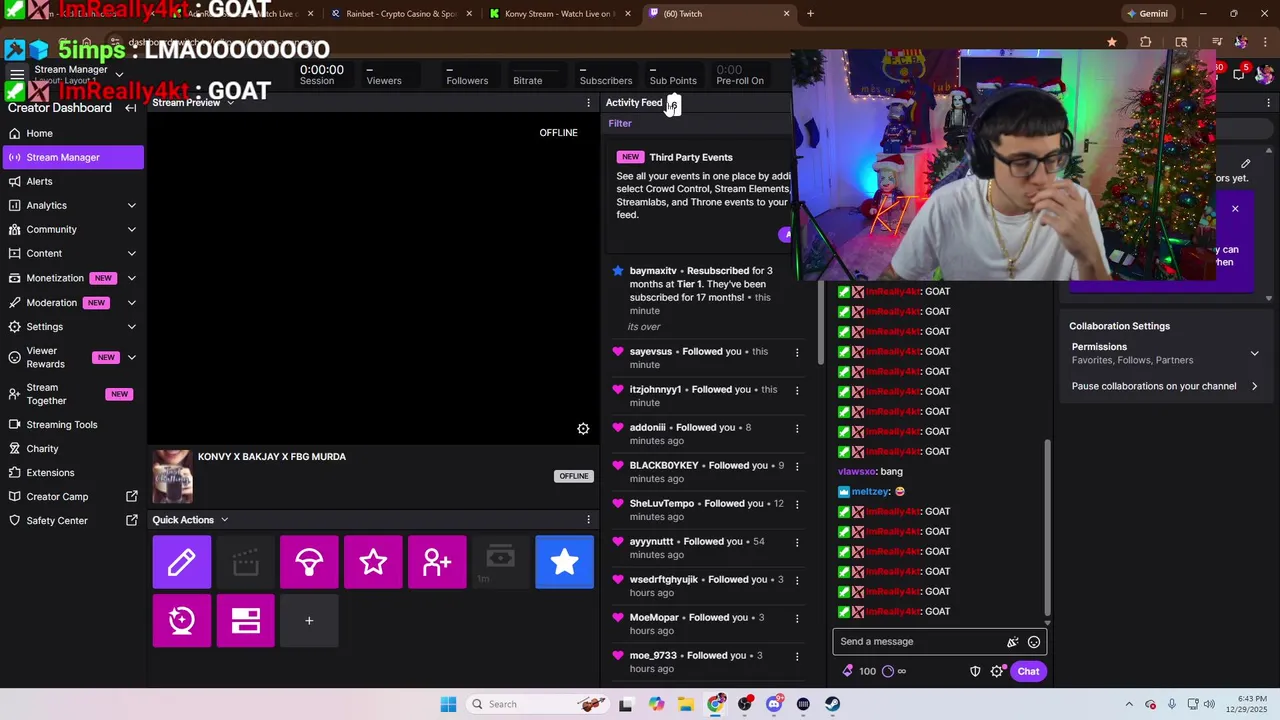Viewport: 1280px width, 720px height.
Task: Open the Quick Actions dropdown arrow
Action: coord(224,520)
